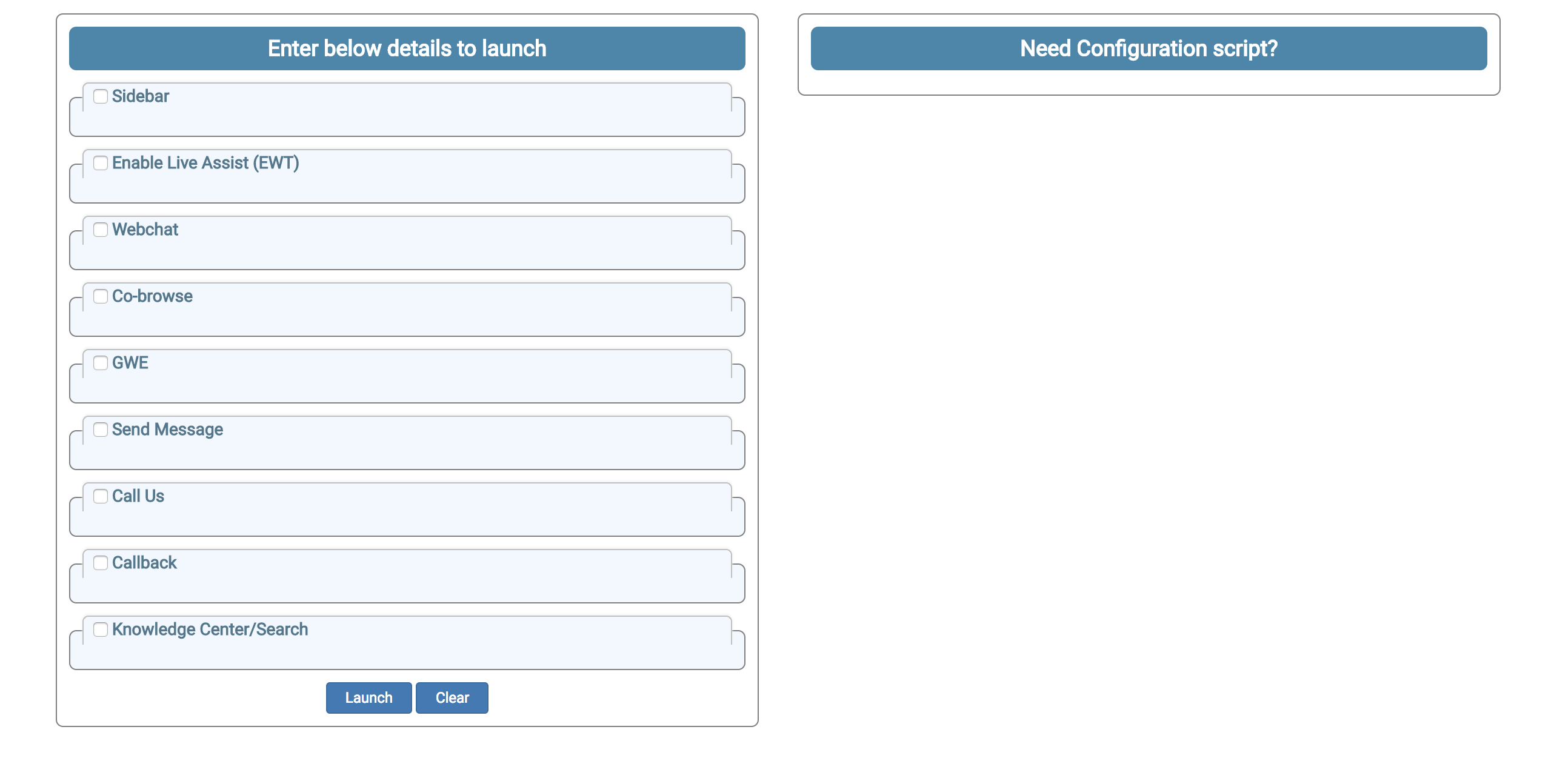Tick the Knowledge Center/Search checkbox

[x=101, y=630]
